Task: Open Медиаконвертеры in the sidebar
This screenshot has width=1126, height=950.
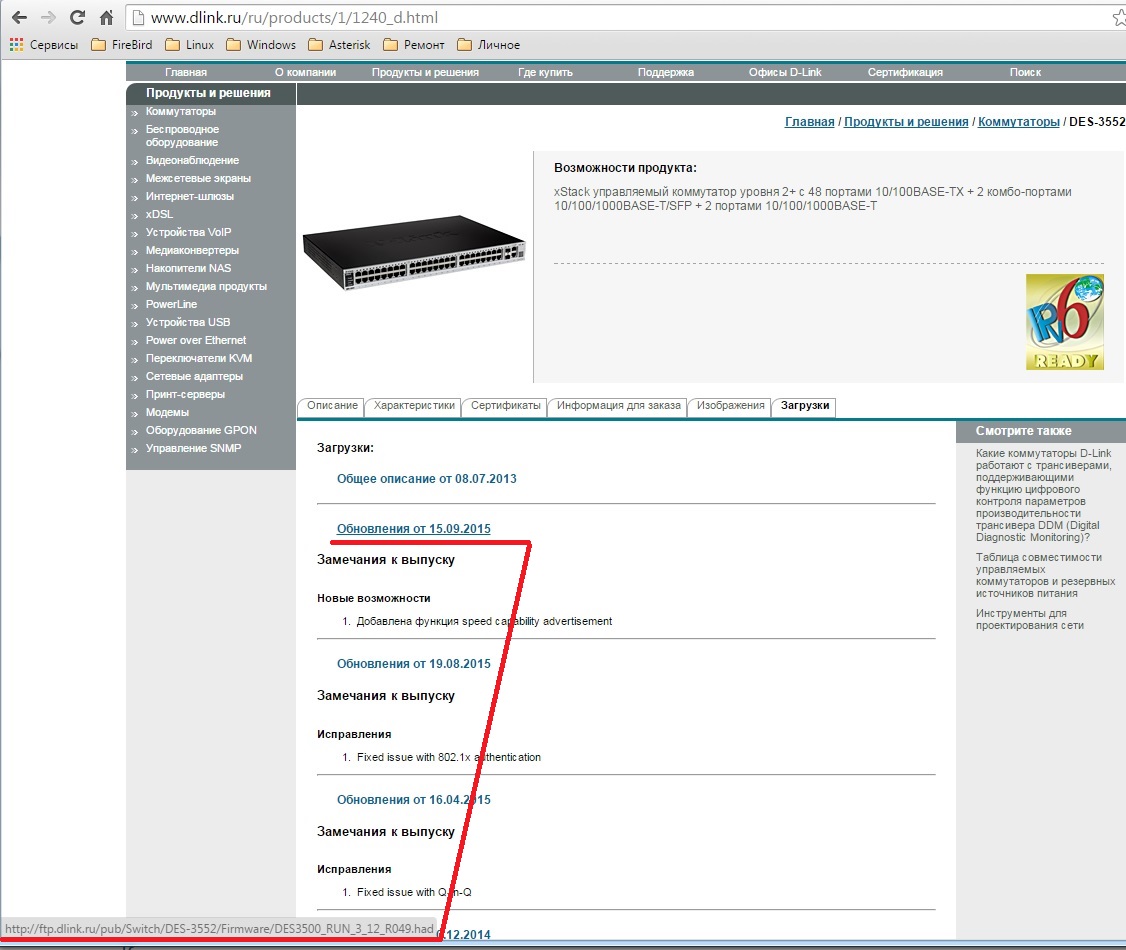Action: coord(192,250)
